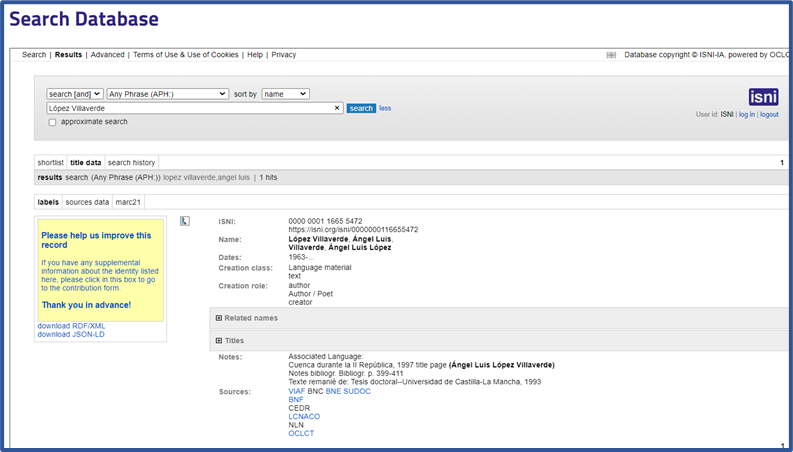Open the Any Phrase (APH:) dropdown
This screenshot has width=793, height=452.
pos(168,94)
